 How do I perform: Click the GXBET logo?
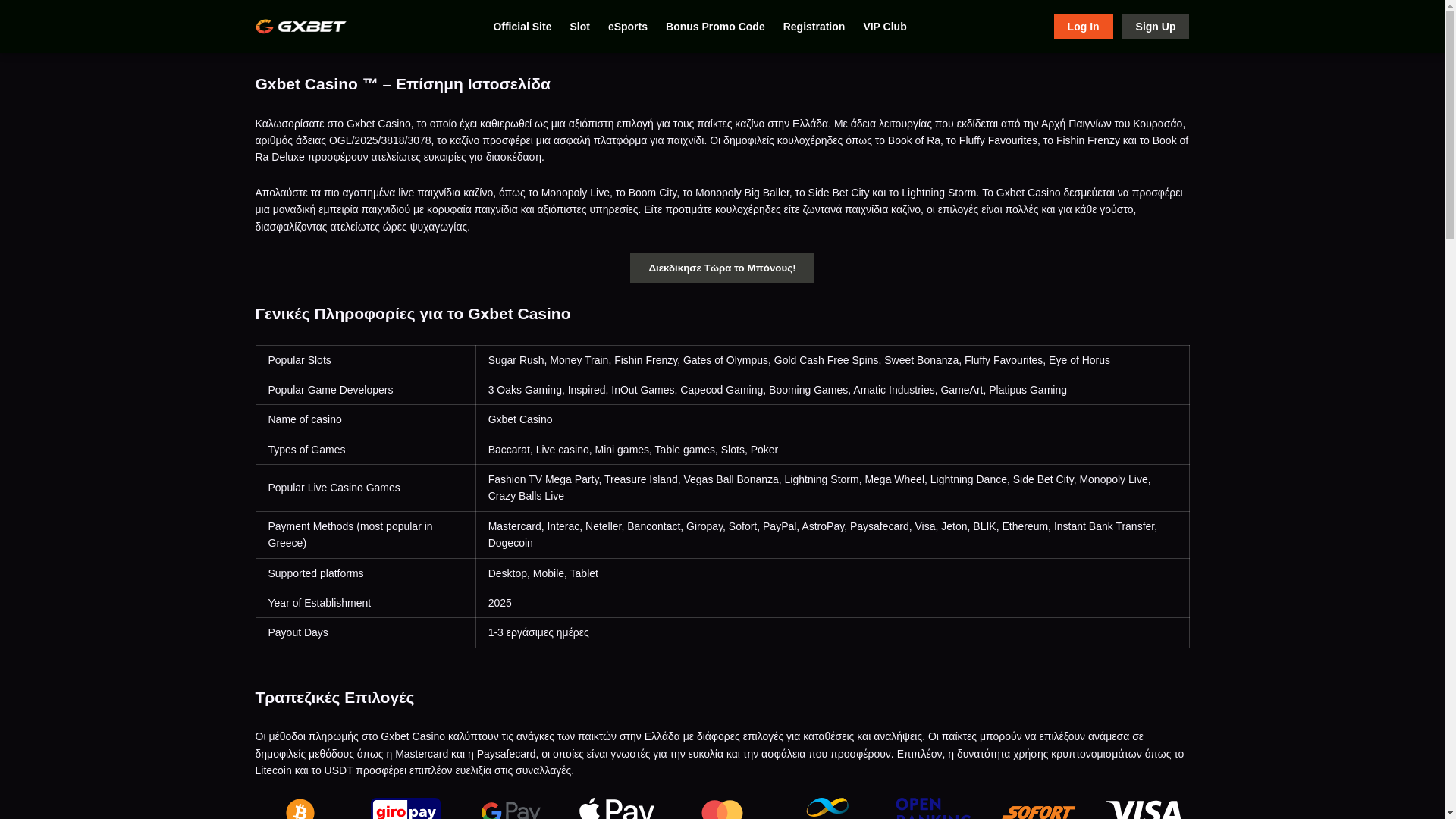click(300, 27)
